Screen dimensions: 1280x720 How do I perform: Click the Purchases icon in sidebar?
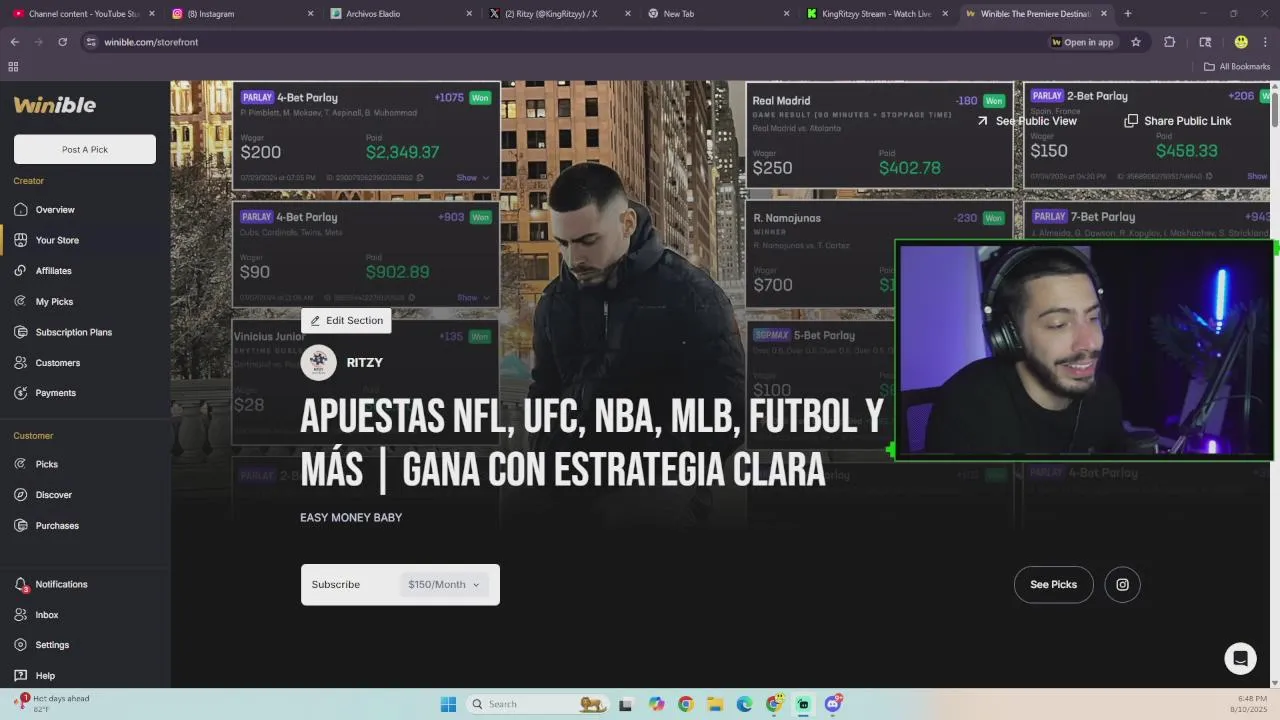click(20, 525)
